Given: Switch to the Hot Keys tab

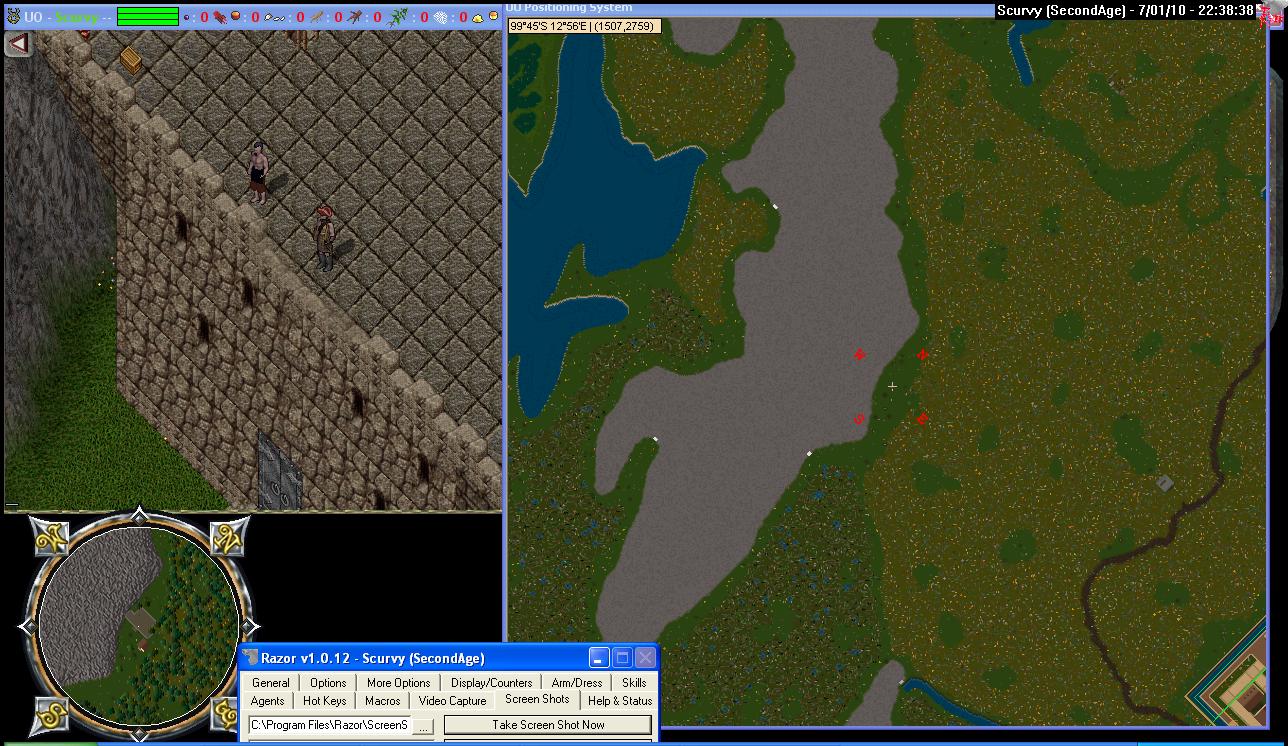Looking at the screenshot, I should (x=324, y=701).
